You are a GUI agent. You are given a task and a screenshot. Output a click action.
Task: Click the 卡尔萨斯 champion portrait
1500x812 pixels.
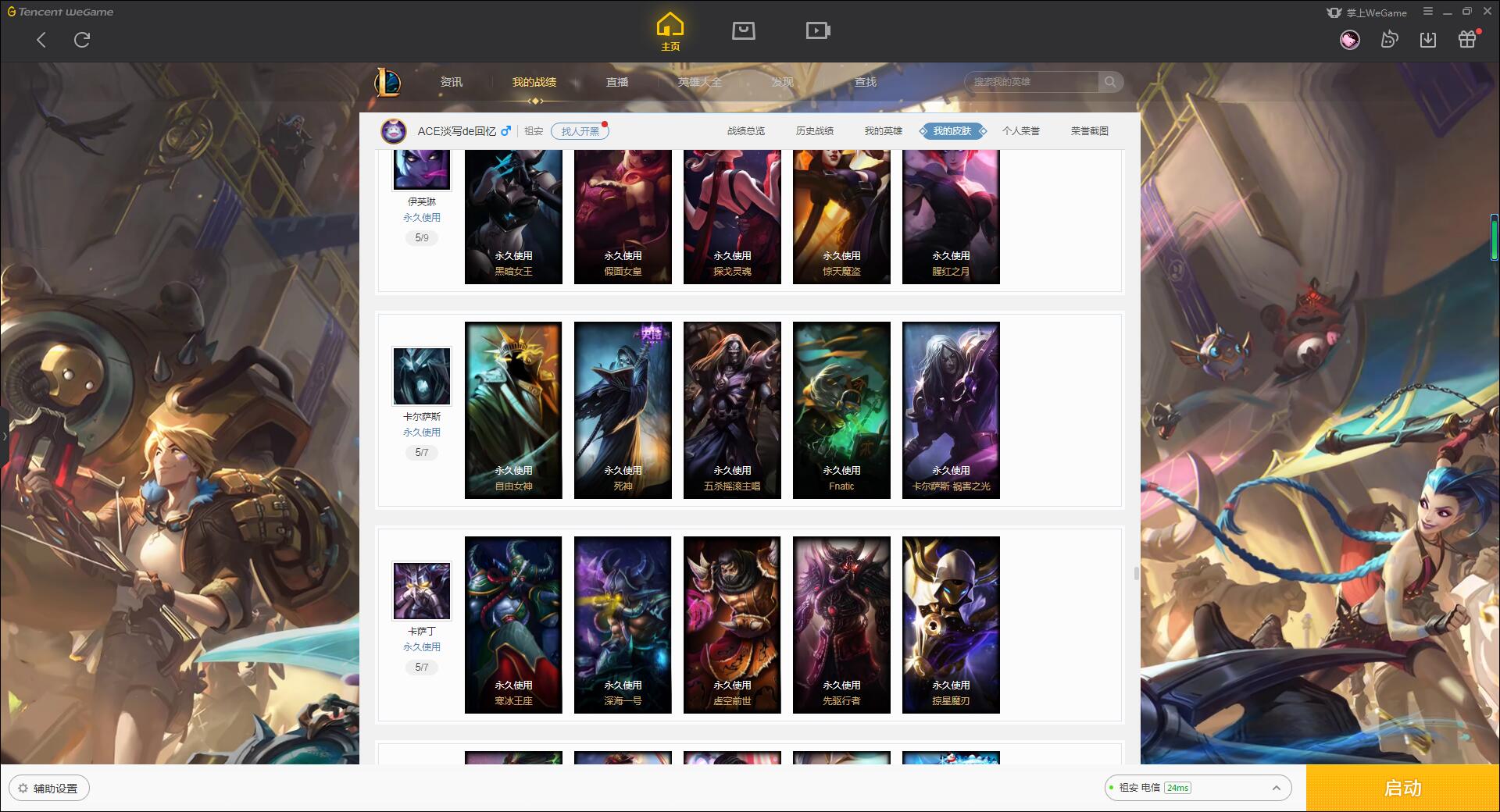(421, 376)
